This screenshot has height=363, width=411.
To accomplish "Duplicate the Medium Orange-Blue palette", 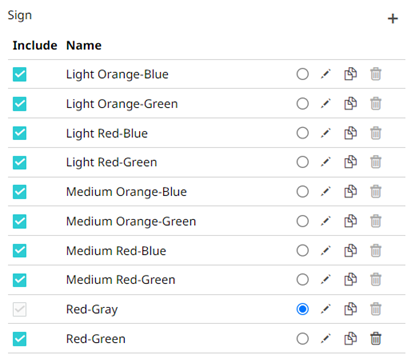I will coord(350,192).
